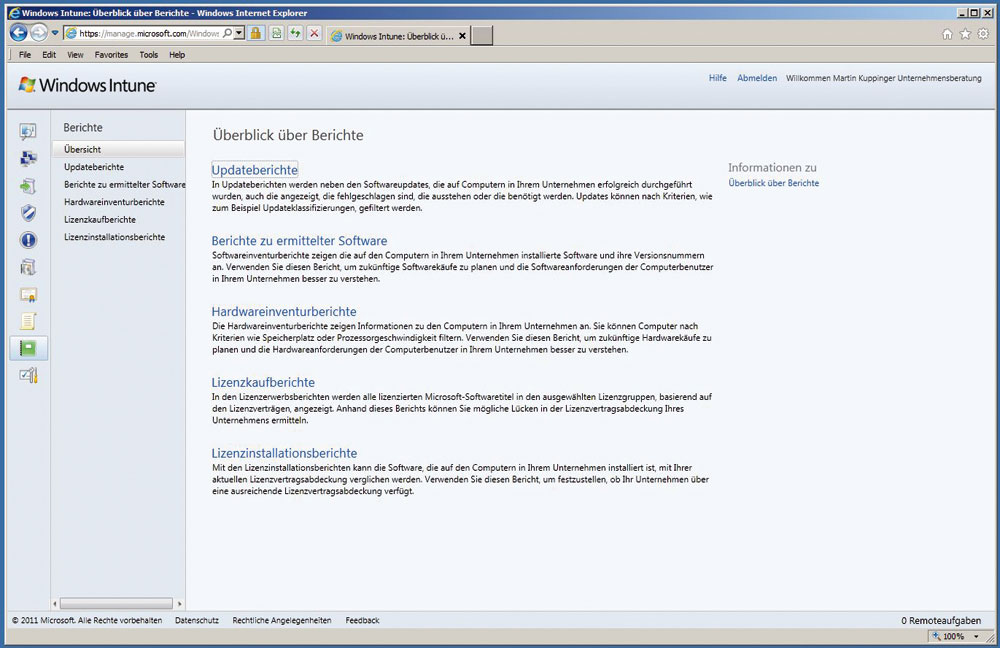Click the navigation pane horizontal scrollbar thumb

(116, 603)
